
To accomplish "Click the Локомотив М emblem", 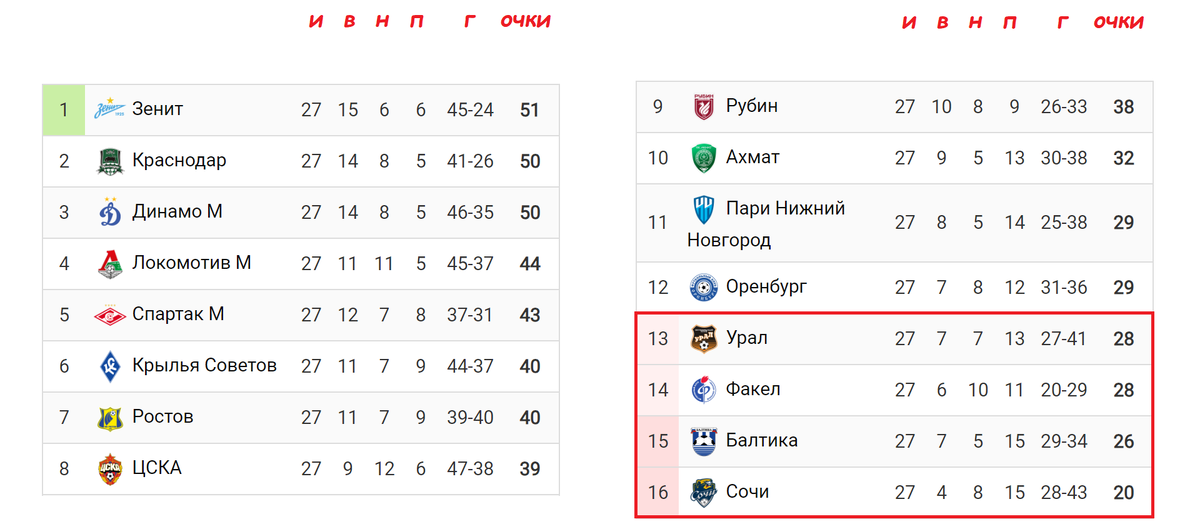I will coord(109,264).
